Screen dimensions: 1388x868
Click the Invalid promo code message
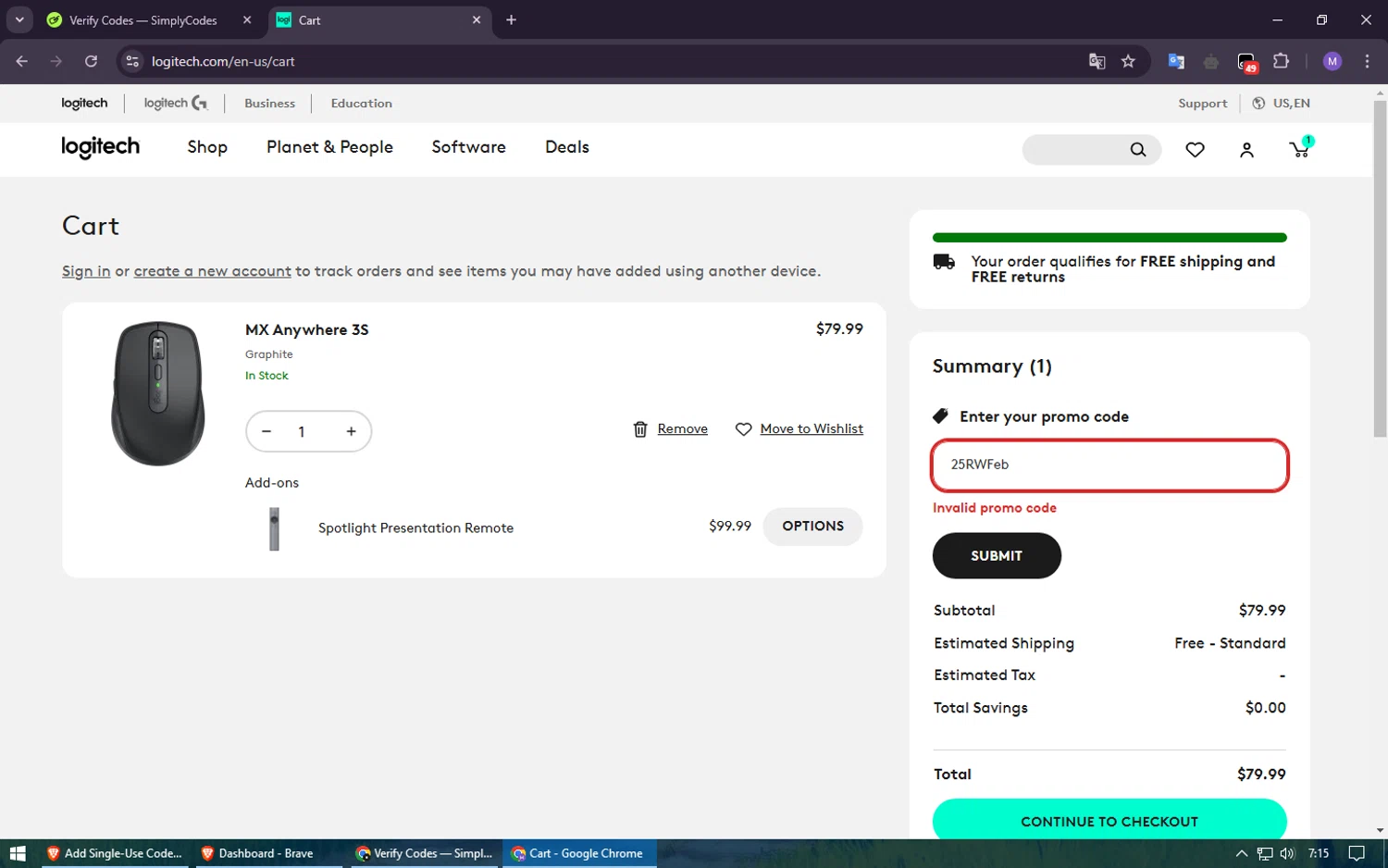995,508
